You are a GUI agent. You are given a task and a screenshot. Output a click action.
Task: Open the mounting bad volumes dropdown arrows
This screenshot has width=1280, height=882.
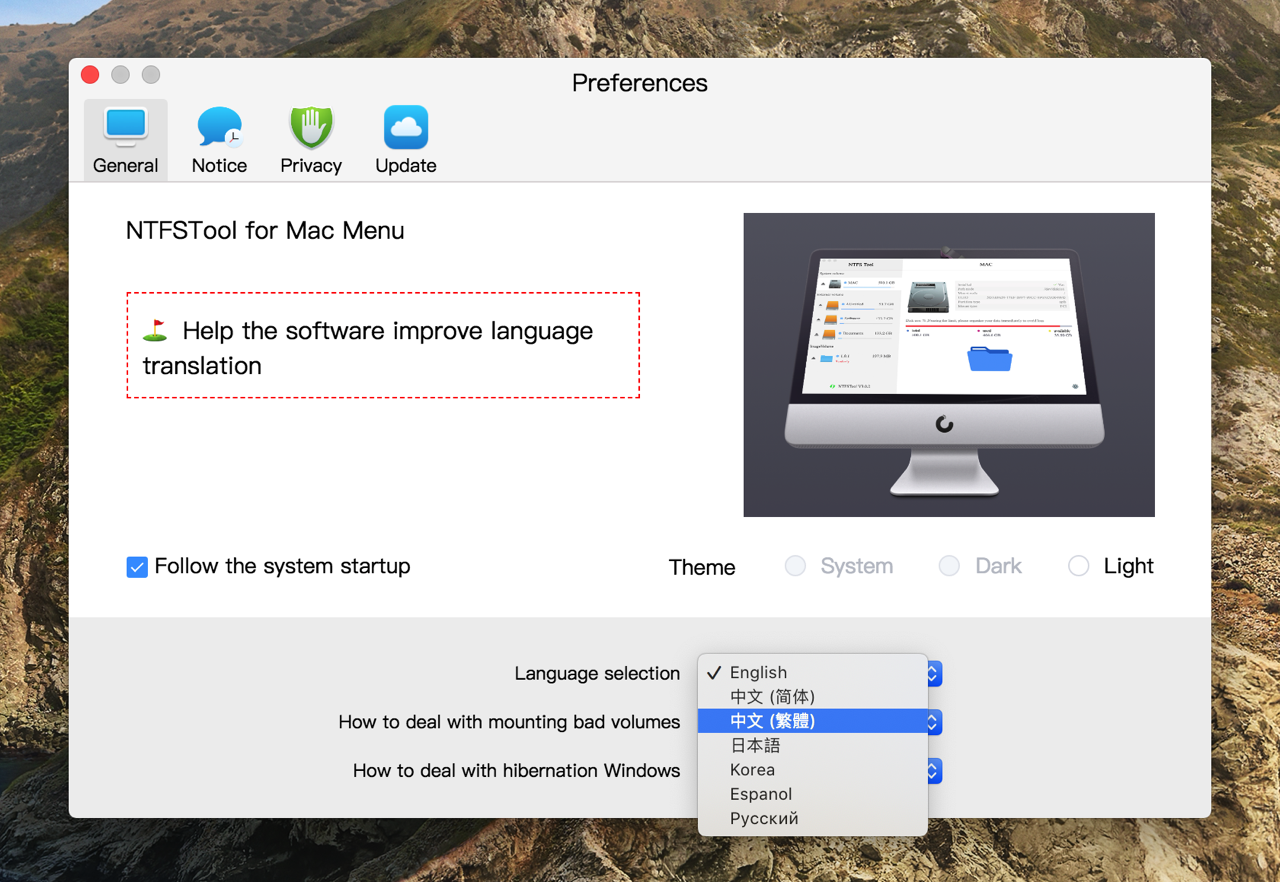[934, 722]
